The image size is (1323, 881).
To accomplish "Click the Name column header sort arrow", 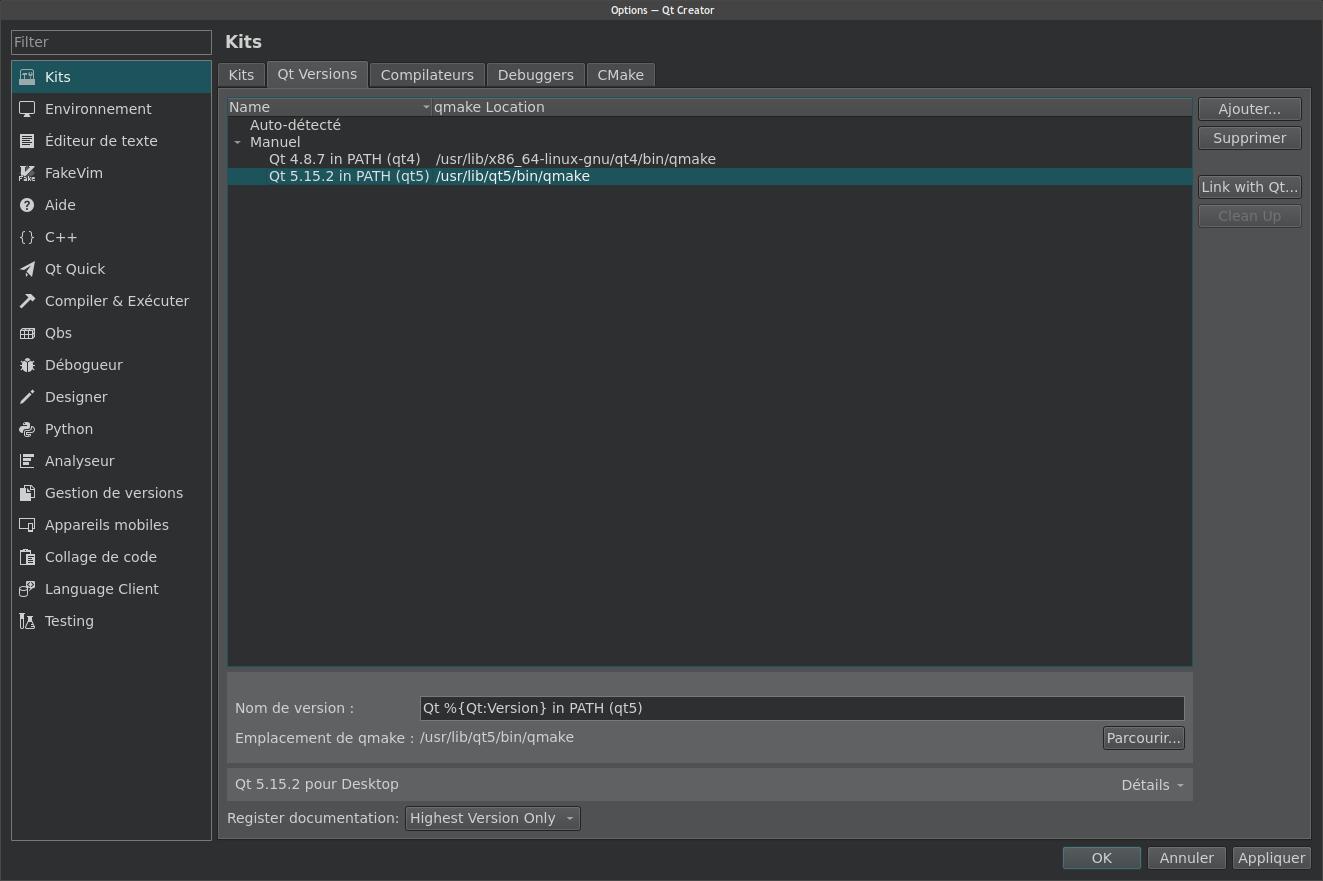I will 426,107.
